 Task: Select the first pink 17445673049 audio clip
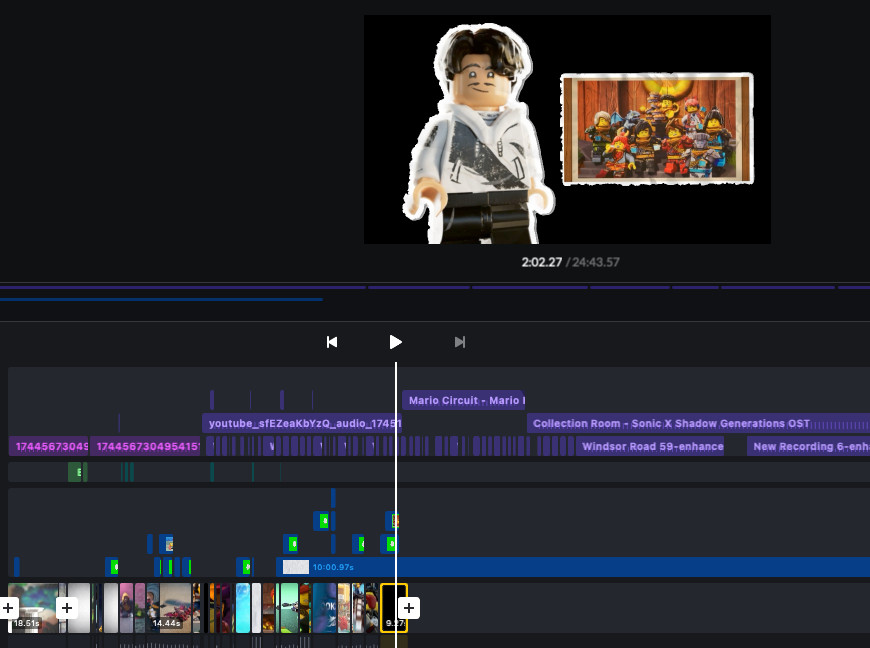tap(48, 446)
